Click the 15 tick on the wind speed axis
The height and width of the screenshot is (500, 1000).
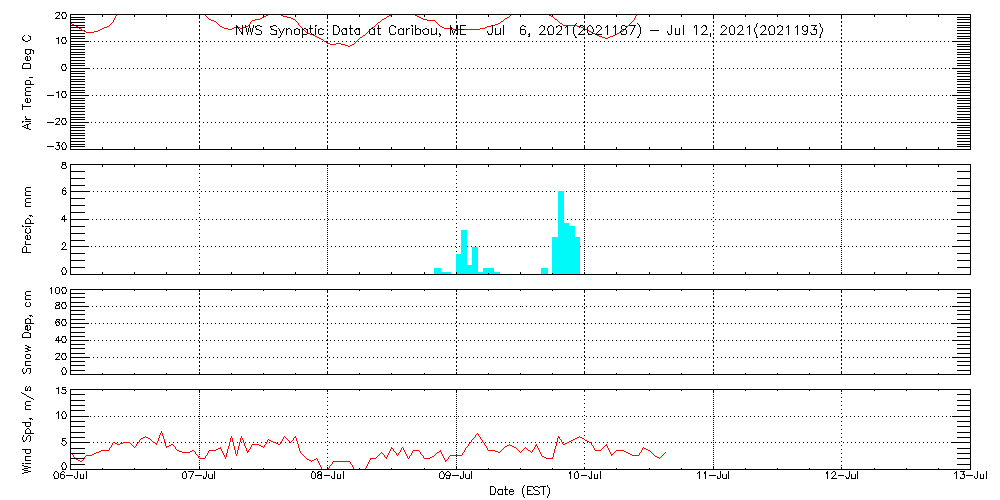60,391
